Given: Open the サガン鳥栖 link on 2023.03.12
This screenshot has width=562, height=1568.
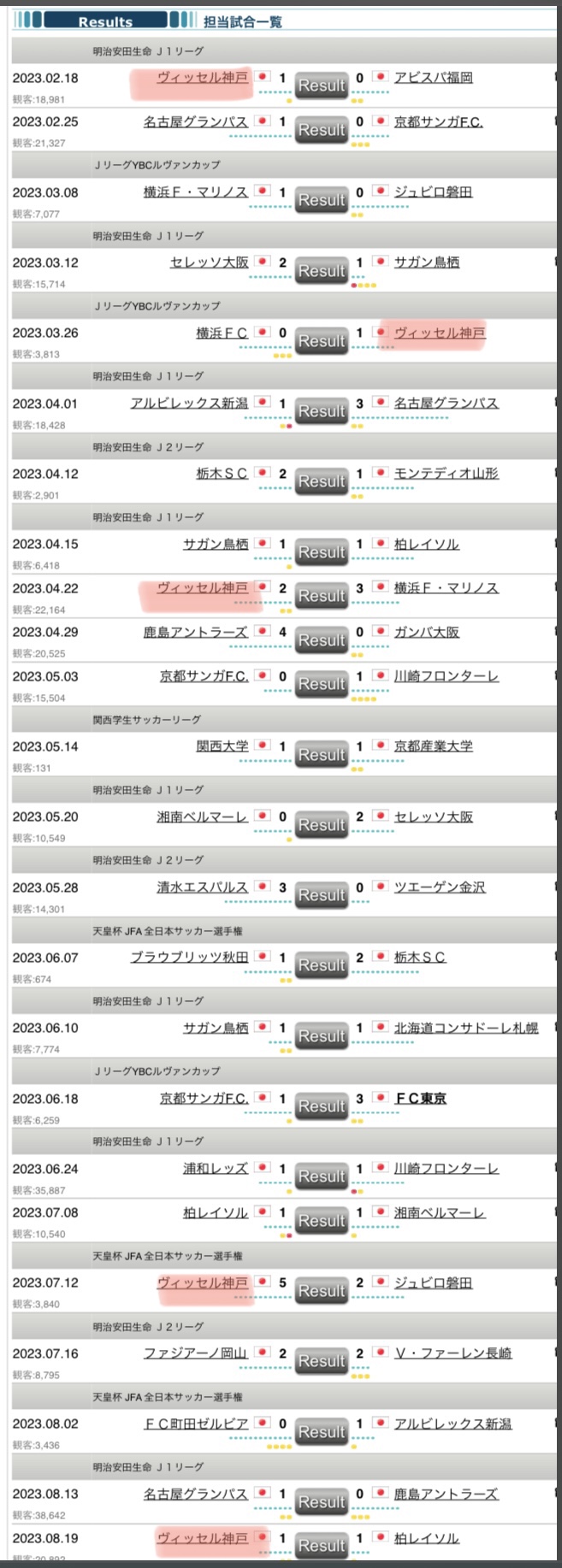Looking at the screenshot, I should point(427,262).
